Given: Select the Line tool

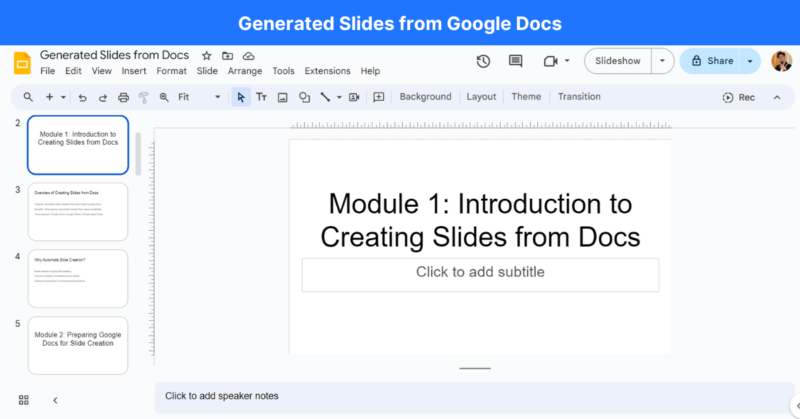Looking at the screenshot, I should click(x=325, y=97).
